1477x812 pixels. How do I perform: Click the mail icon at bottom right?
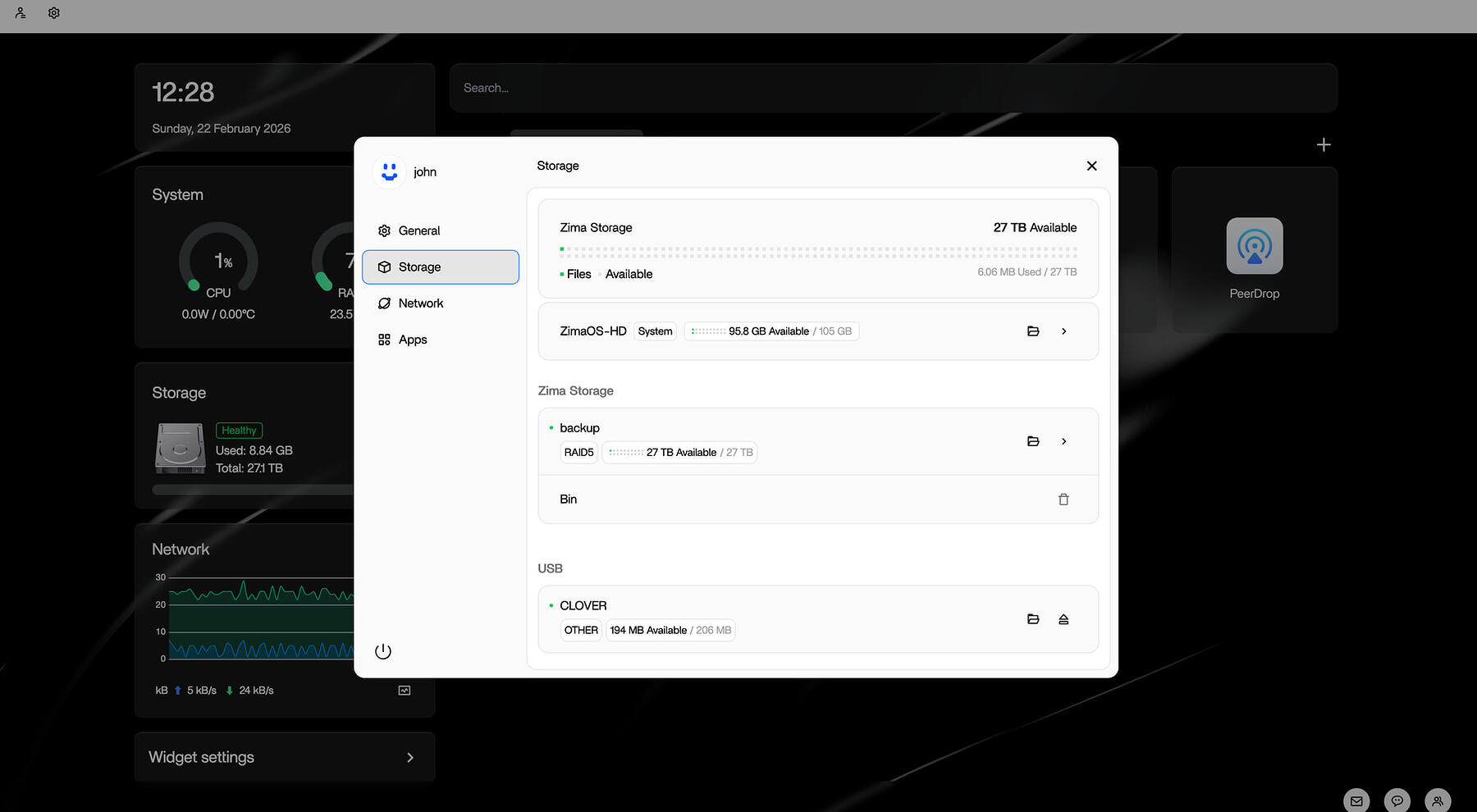(x=1356, y=801)
